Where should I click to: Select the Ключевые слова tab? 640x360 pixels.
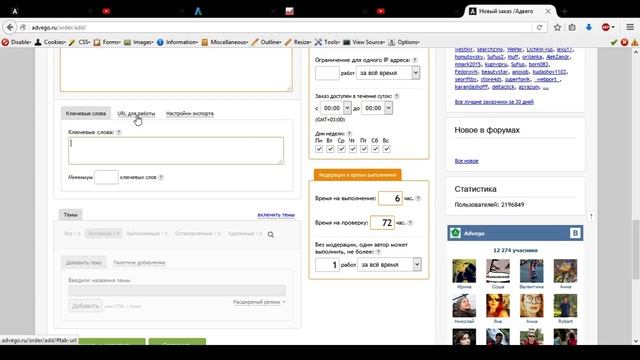coord(86,113)
